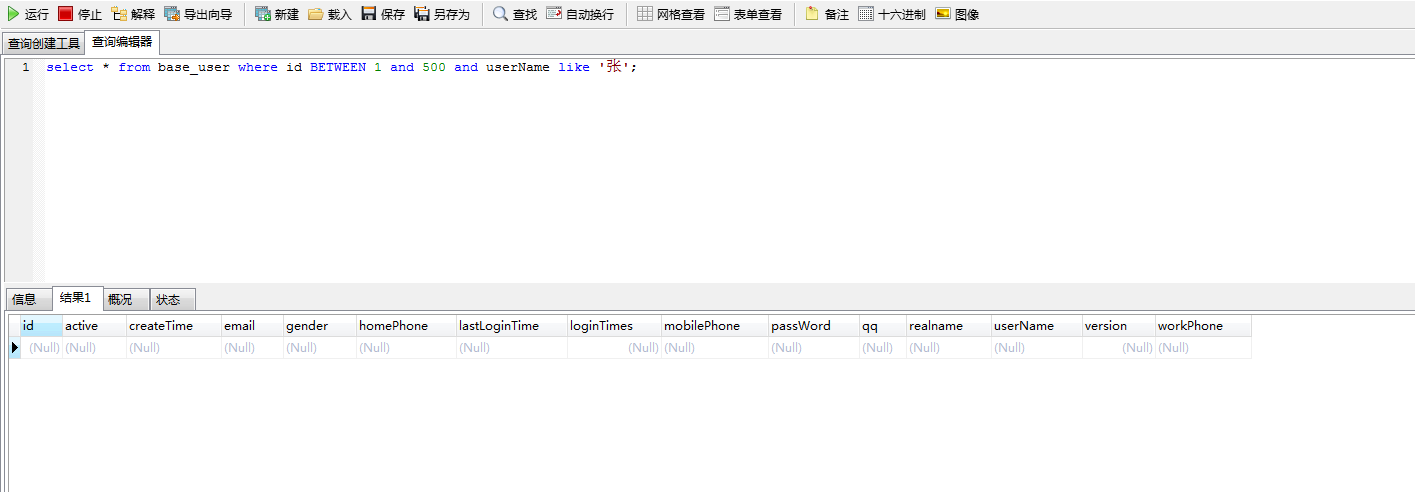The height and width of the screenshot is (492, 1415).
Task: Create new query with 新建
Action: [277, 14]
